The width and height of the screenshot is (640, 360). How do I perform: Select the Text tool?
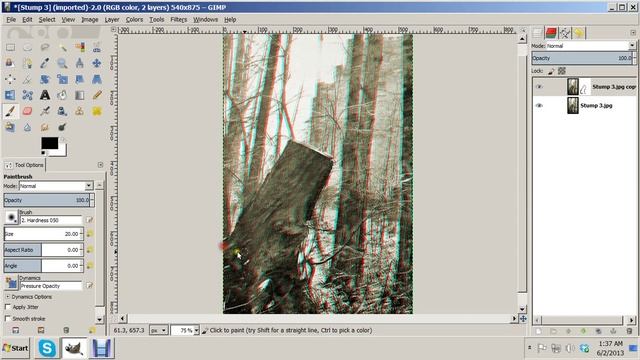pos(45,95)
